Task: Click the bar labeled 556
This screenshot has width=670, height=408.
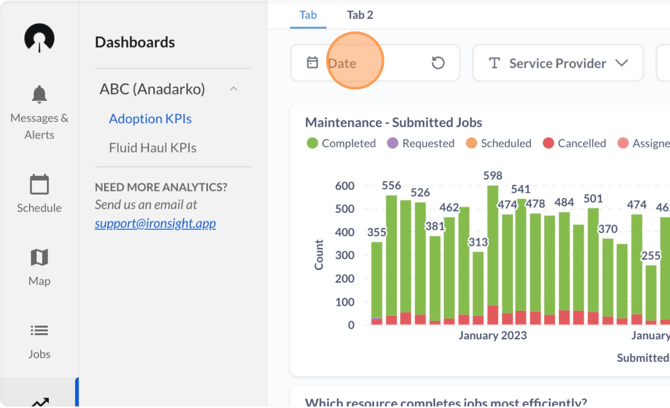Action: coord(391,260)
